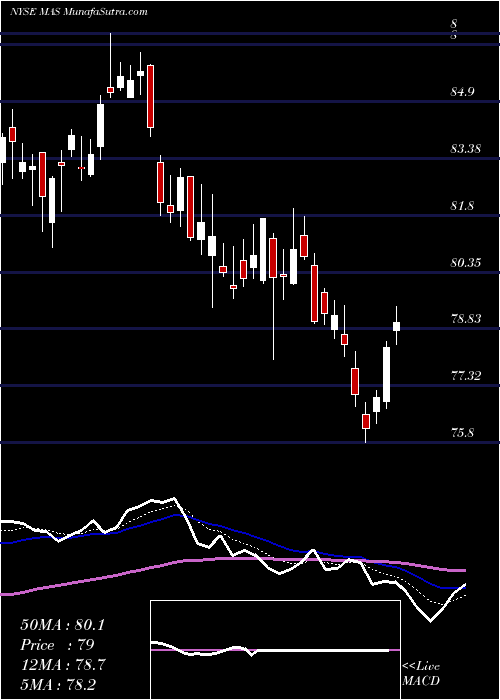Click the <<Live MACD label
Image resolution: width=500 pixels, height=700 pixels.
[x=421, y=674]
